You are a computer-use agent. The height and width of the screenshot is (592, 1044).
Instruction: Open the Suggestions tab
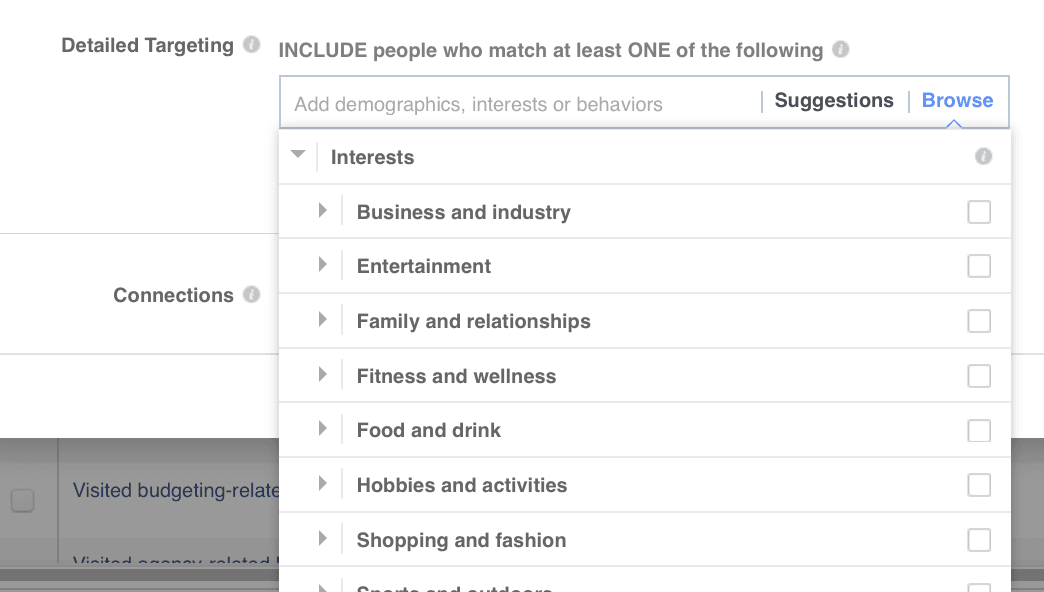tap(834, 101)
